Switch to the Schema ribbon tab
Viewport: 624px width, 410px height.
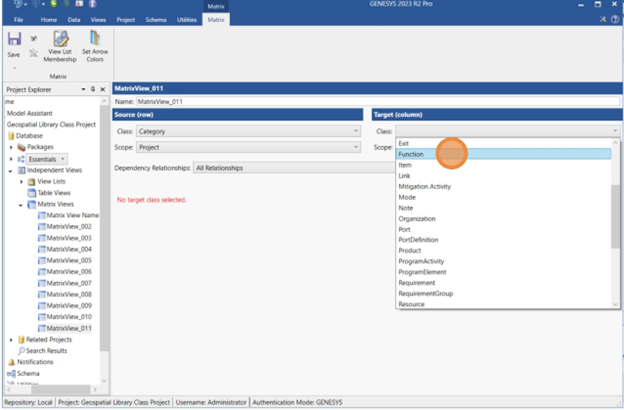click(x=155, y=19)
